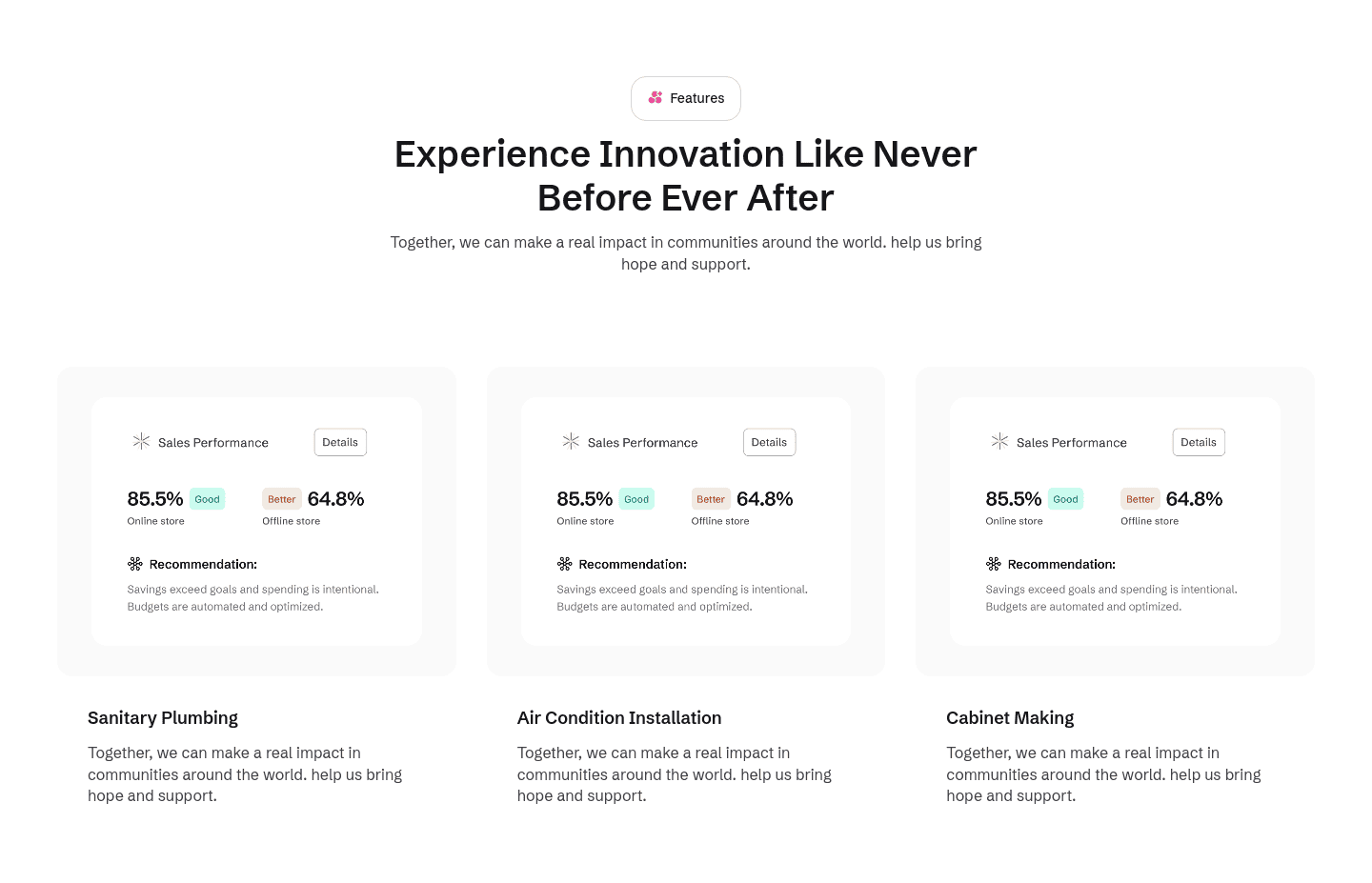Click the Recommendation flower icon in third card
This screenshot has height=883, width=1372.
pyautogui.click(x=994, y=564)
